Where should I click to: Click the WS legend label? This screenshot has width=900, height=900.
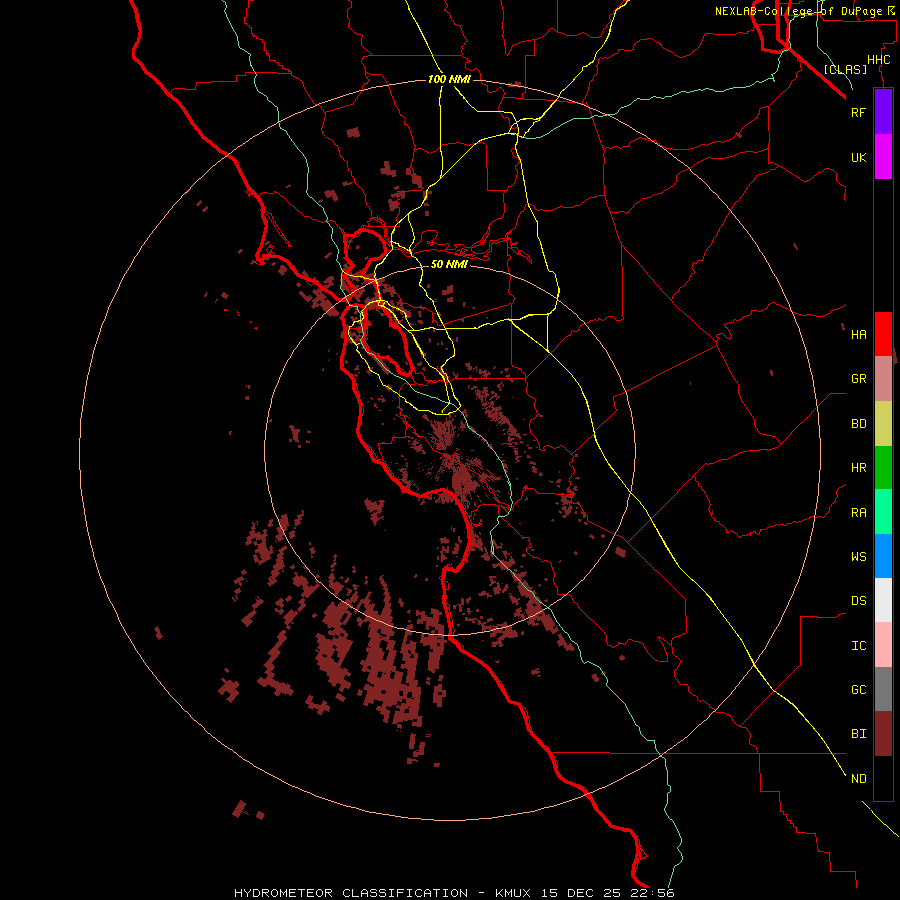pos(858,556)
